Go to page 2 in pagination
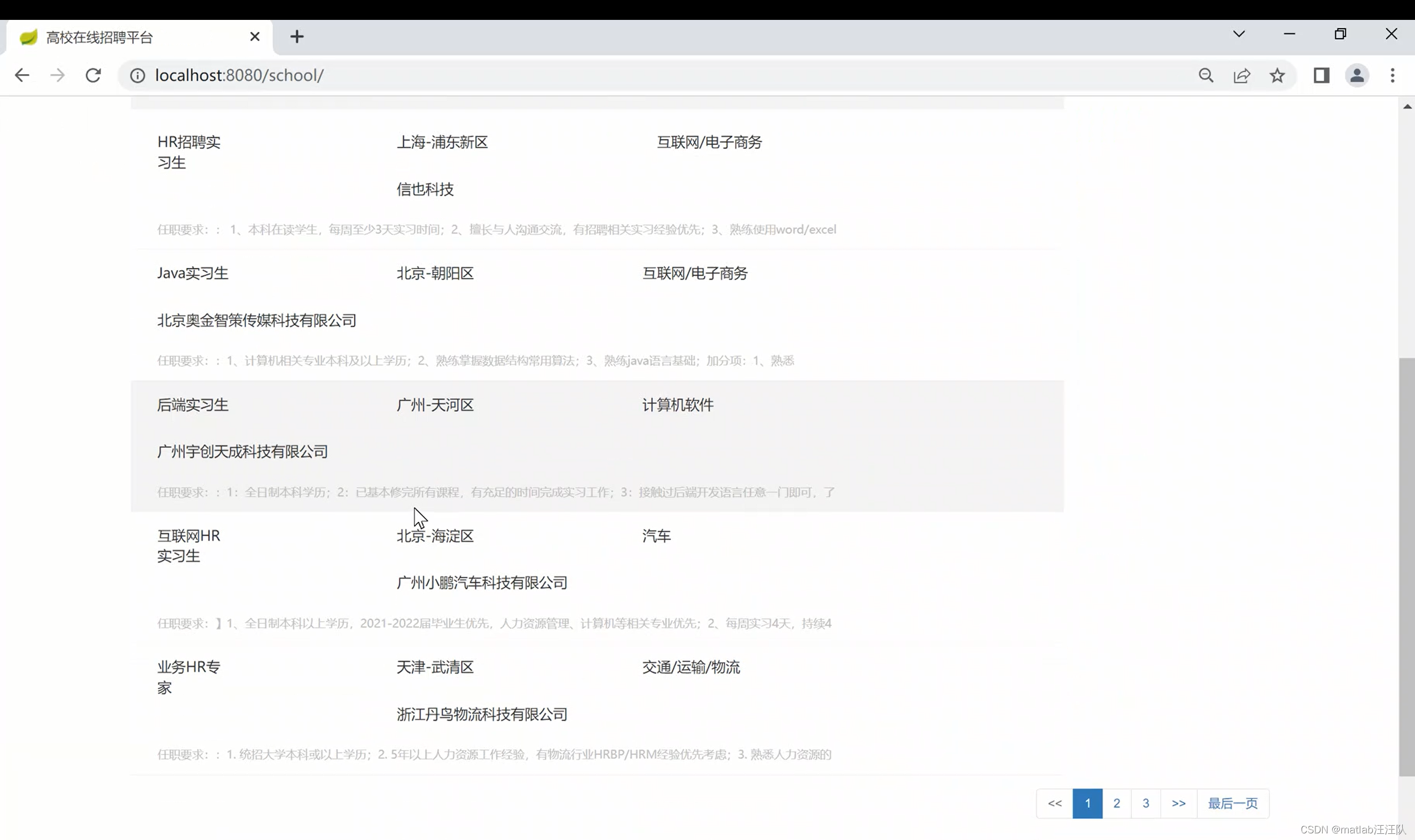This screenshot has height=840, width=1415. point(1116,803)
